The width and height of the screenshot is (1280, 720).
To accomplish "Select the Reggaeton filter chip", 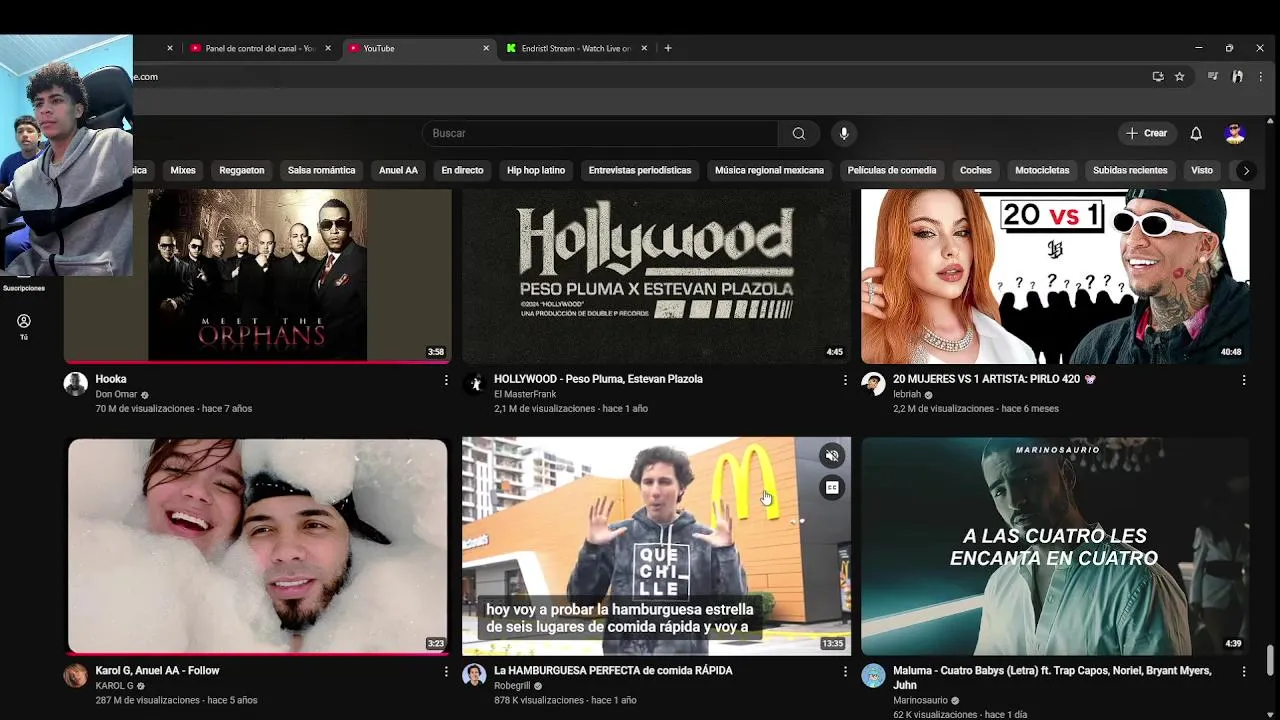I will (242, 170).
